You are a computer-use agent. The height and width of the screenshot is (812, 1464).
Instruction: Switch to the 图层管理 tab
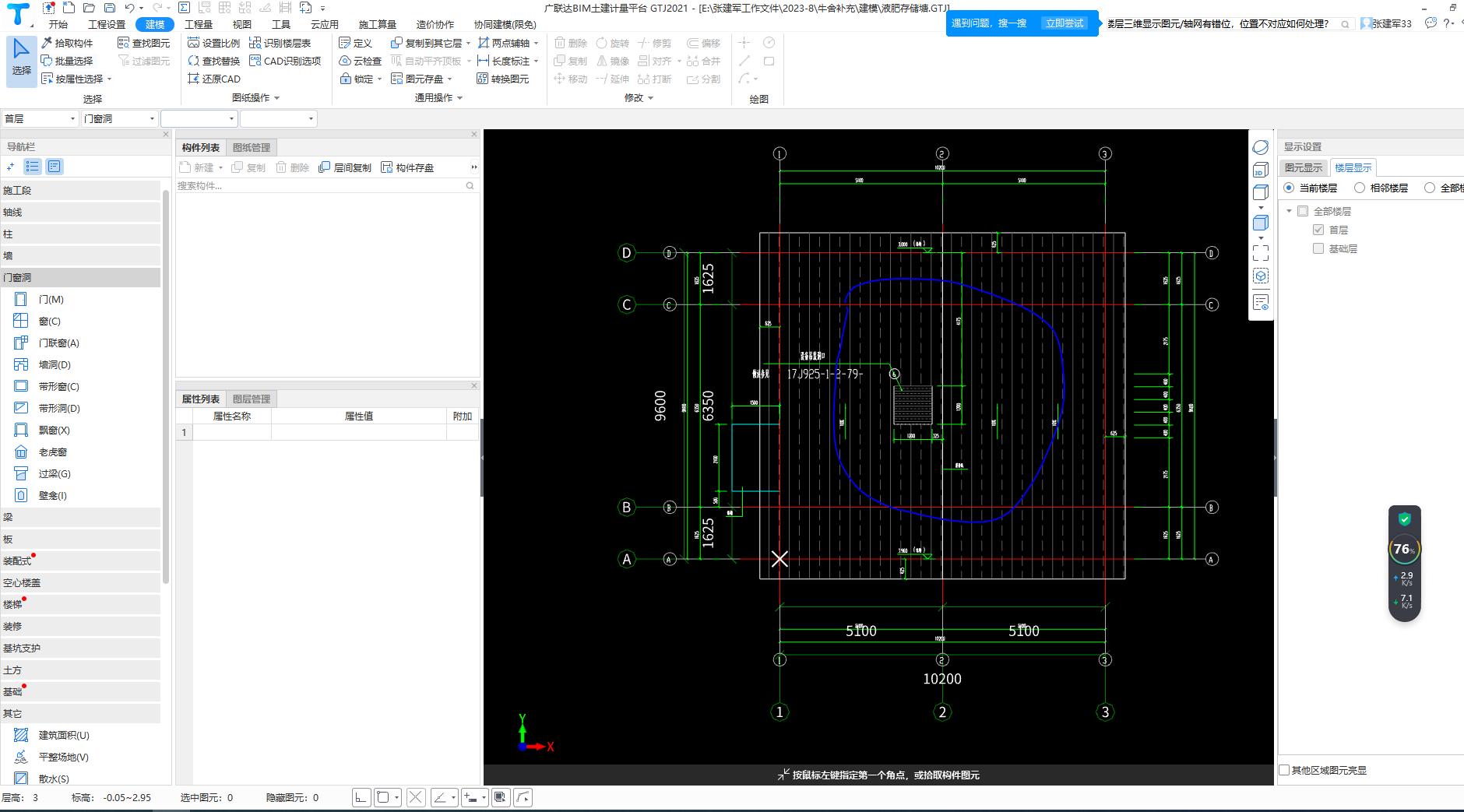click(x=252, y=399)
